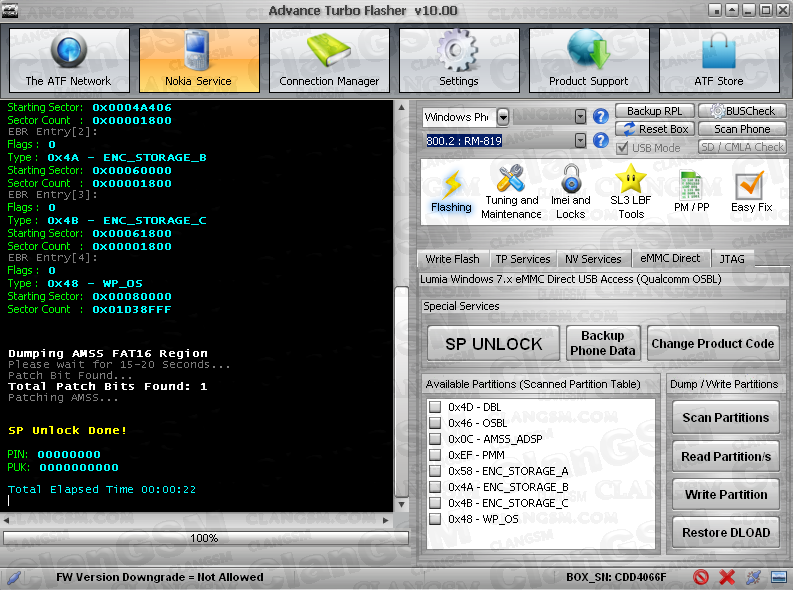
Task: Switch to the Write Flash tab
Action: 452,259
